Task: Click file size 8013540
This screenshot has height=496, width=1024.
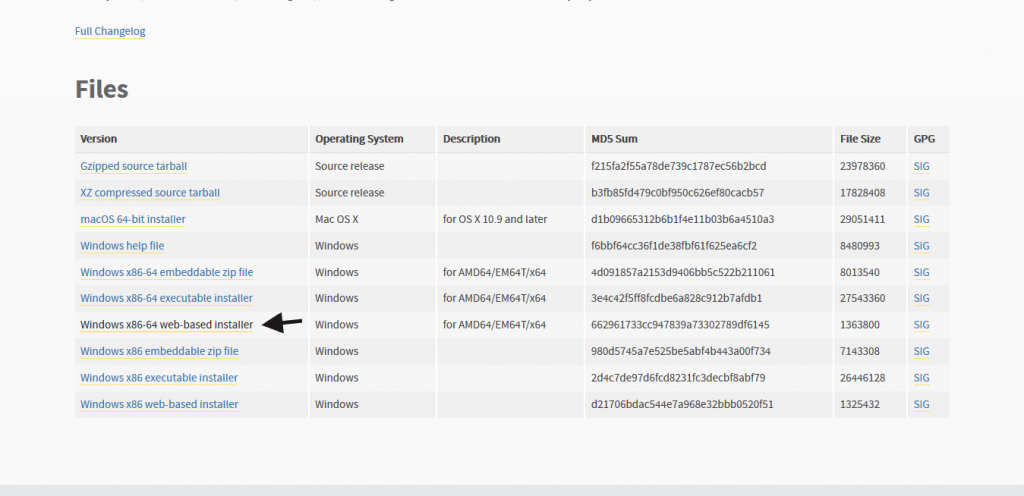Action: (859, 272)
